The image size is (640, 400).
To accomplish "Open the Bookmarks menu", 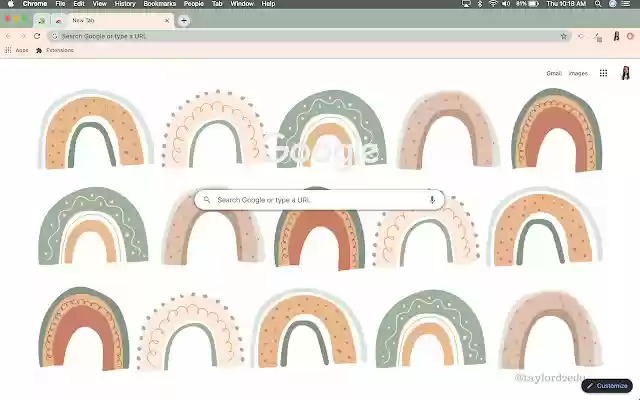I will tap(160, 4).
